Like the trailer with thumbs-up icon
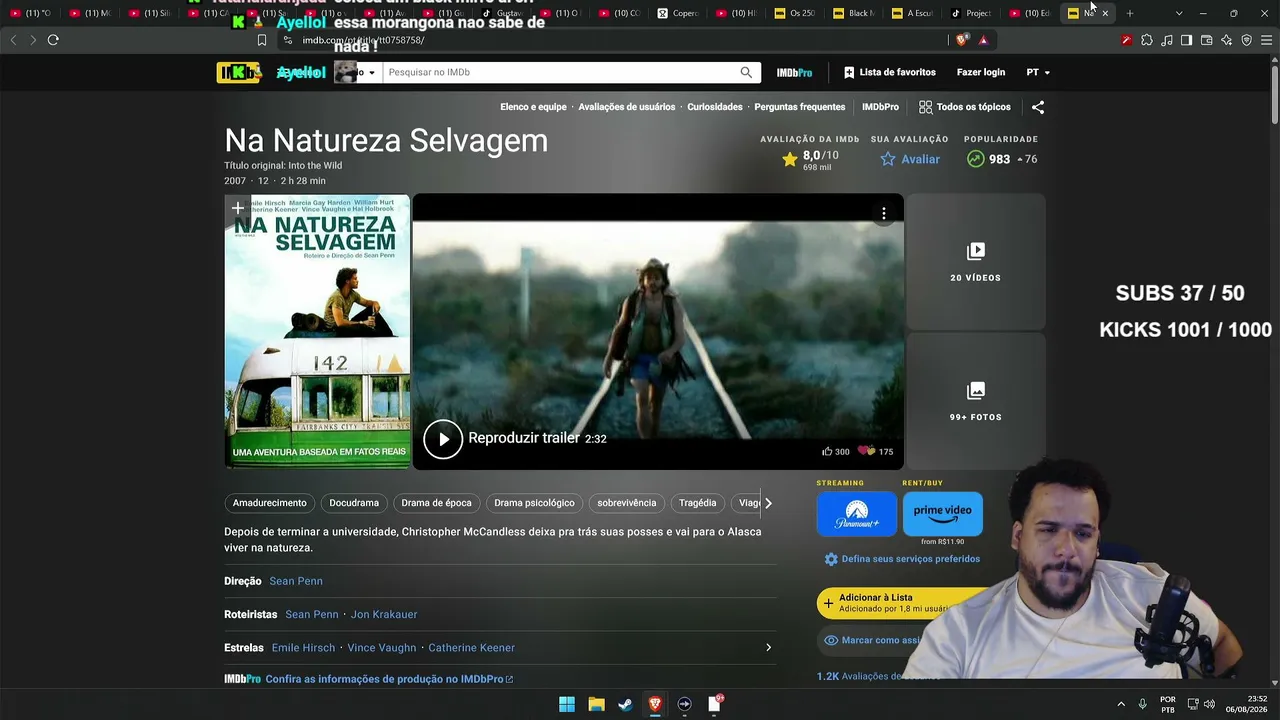 [827, 452]
